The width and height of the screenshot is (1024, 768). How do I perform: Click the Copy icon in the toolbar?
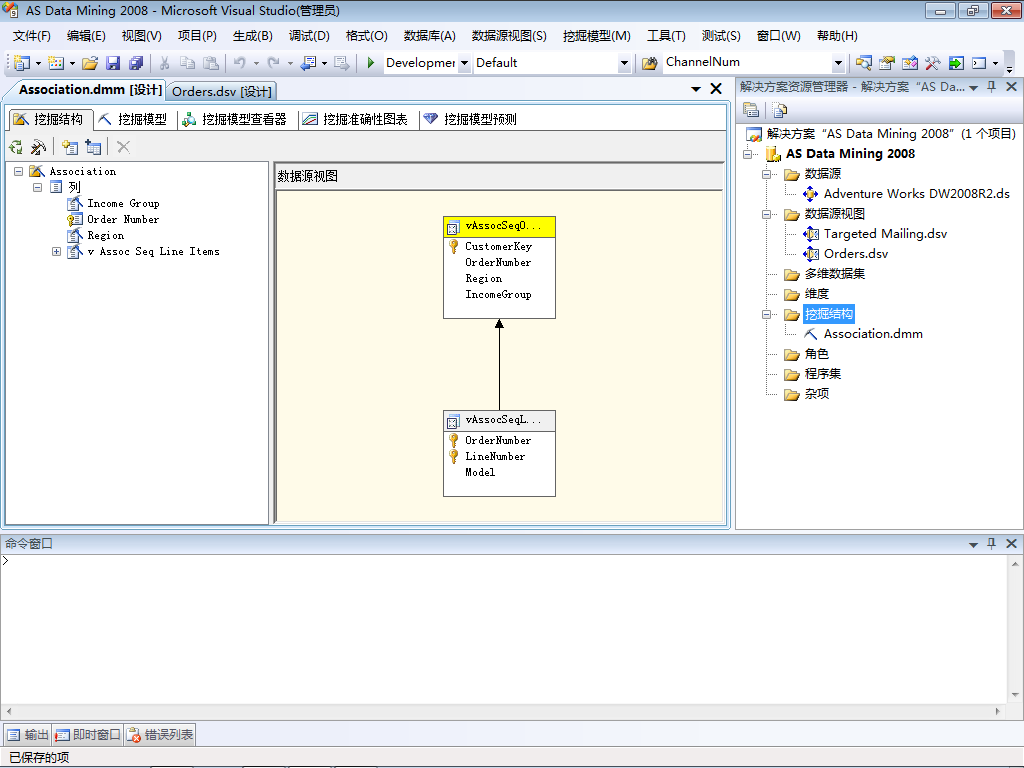tap(187, 63)
